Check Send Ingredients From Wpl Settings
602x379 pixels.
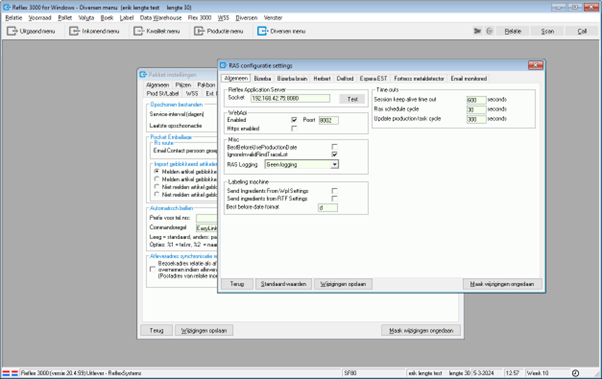[x=334, y=191]
